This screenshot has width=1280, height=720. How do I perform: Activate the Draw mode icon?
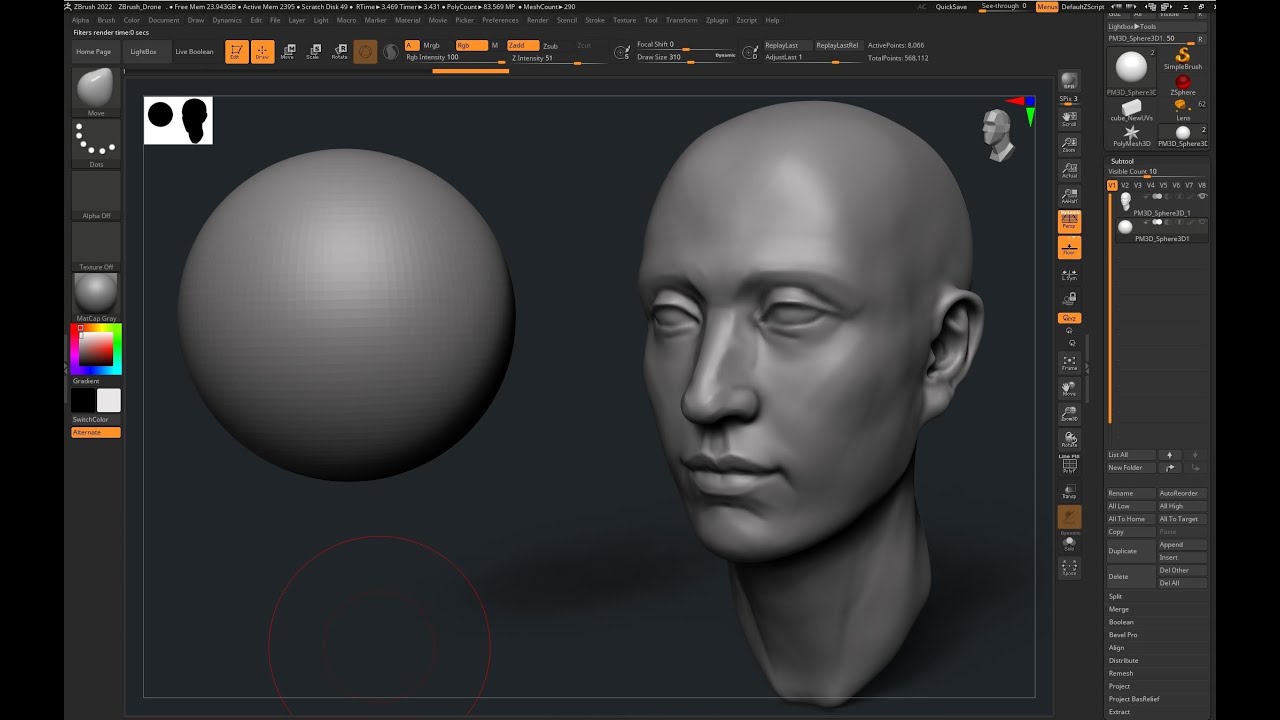click(262, 52)
